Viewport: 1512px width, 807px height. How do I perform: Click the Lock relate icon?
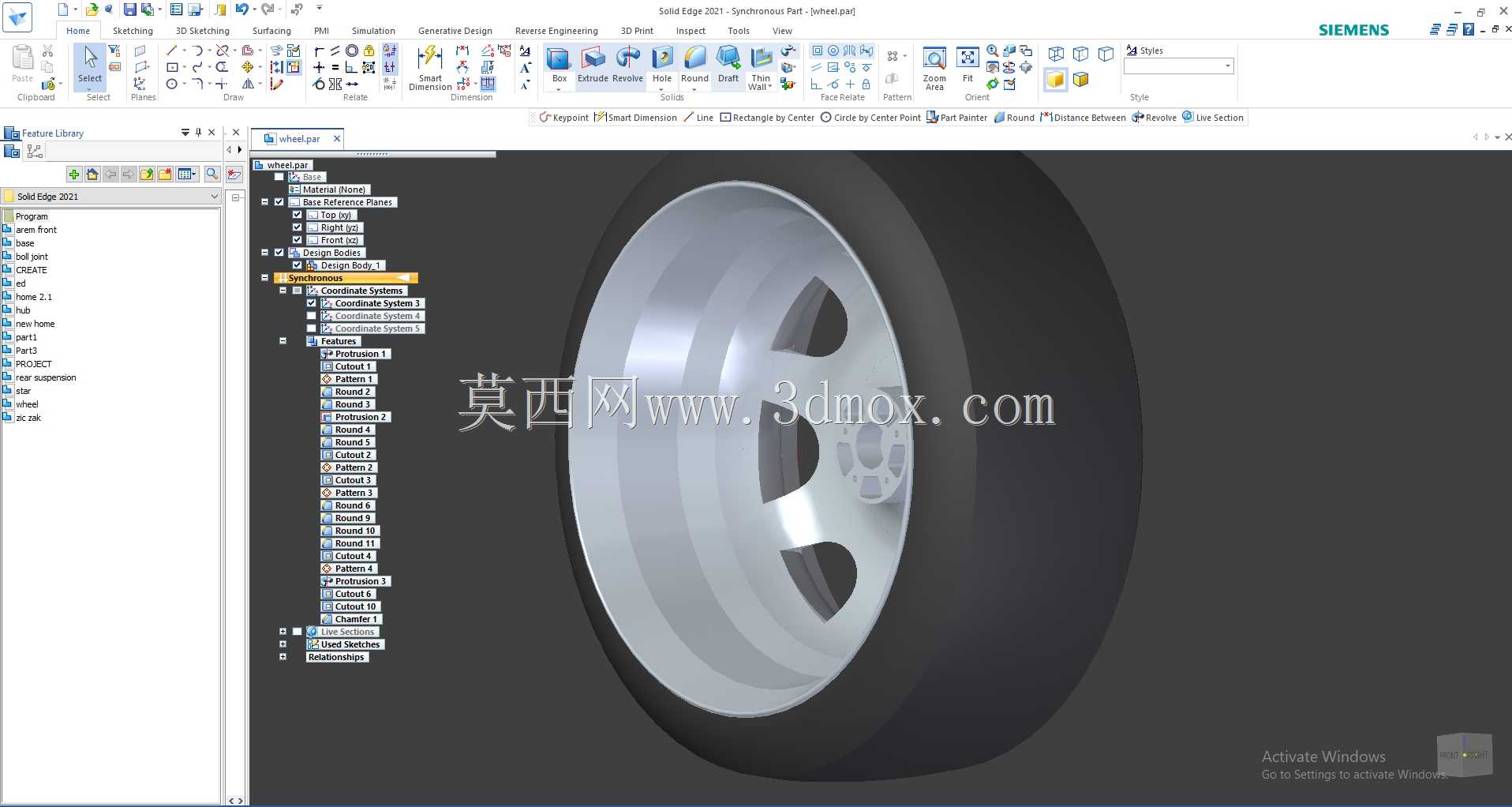point(369,51)
